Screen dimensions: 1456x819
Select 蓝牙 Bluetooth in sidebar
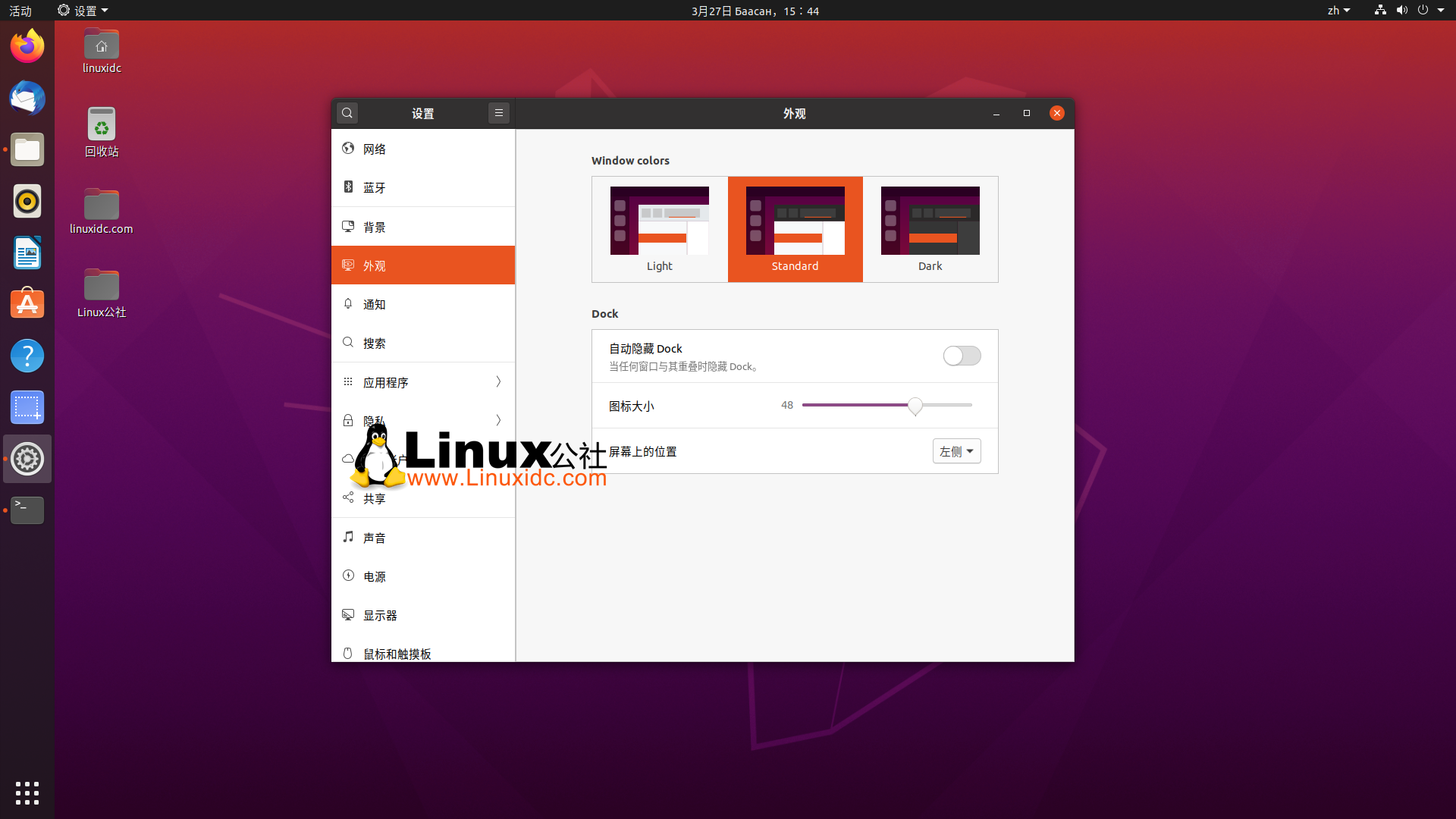[x=423, y=187]
